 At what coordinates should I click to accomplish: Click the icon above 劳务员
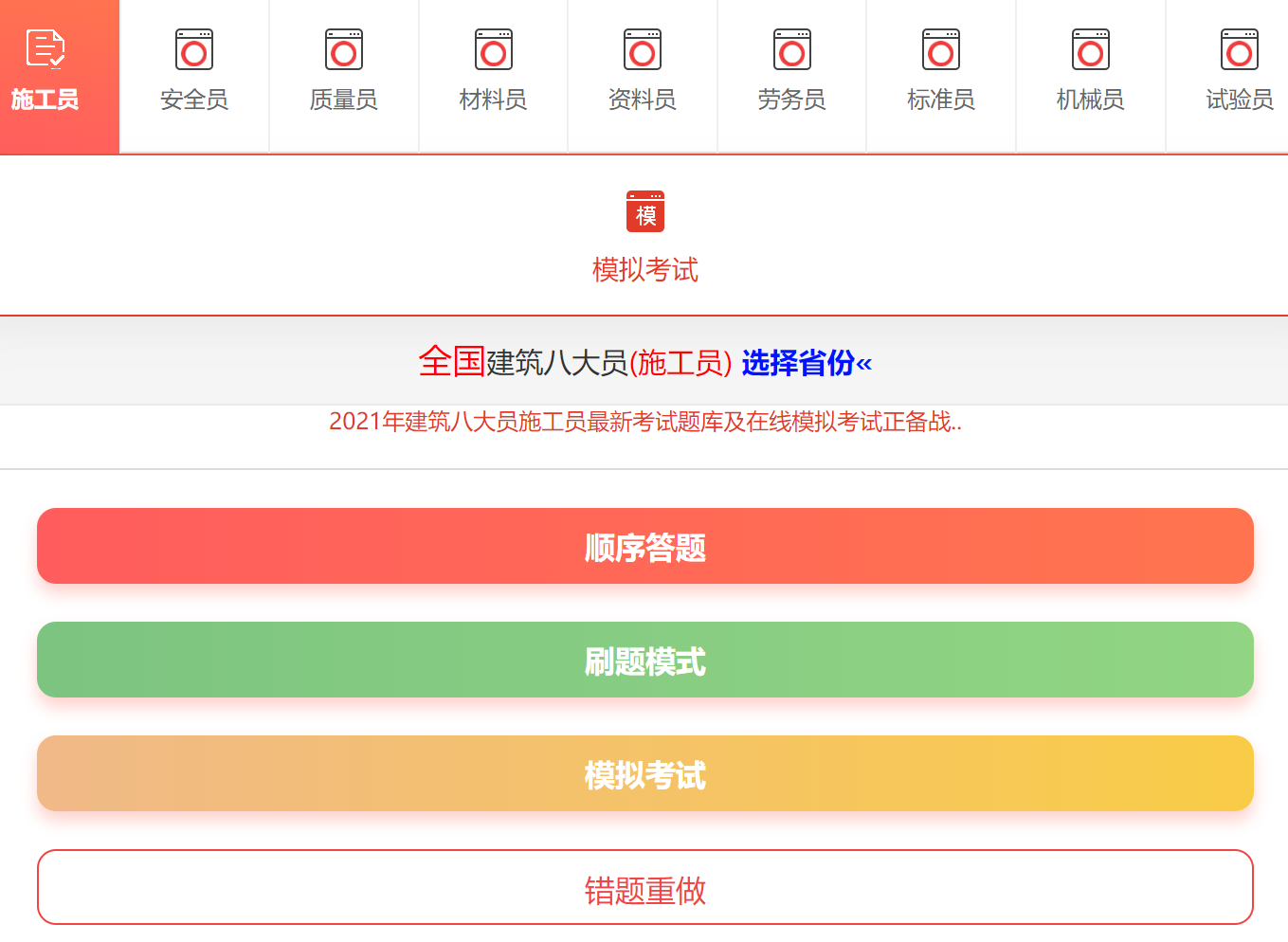click(x=792, y=50)
